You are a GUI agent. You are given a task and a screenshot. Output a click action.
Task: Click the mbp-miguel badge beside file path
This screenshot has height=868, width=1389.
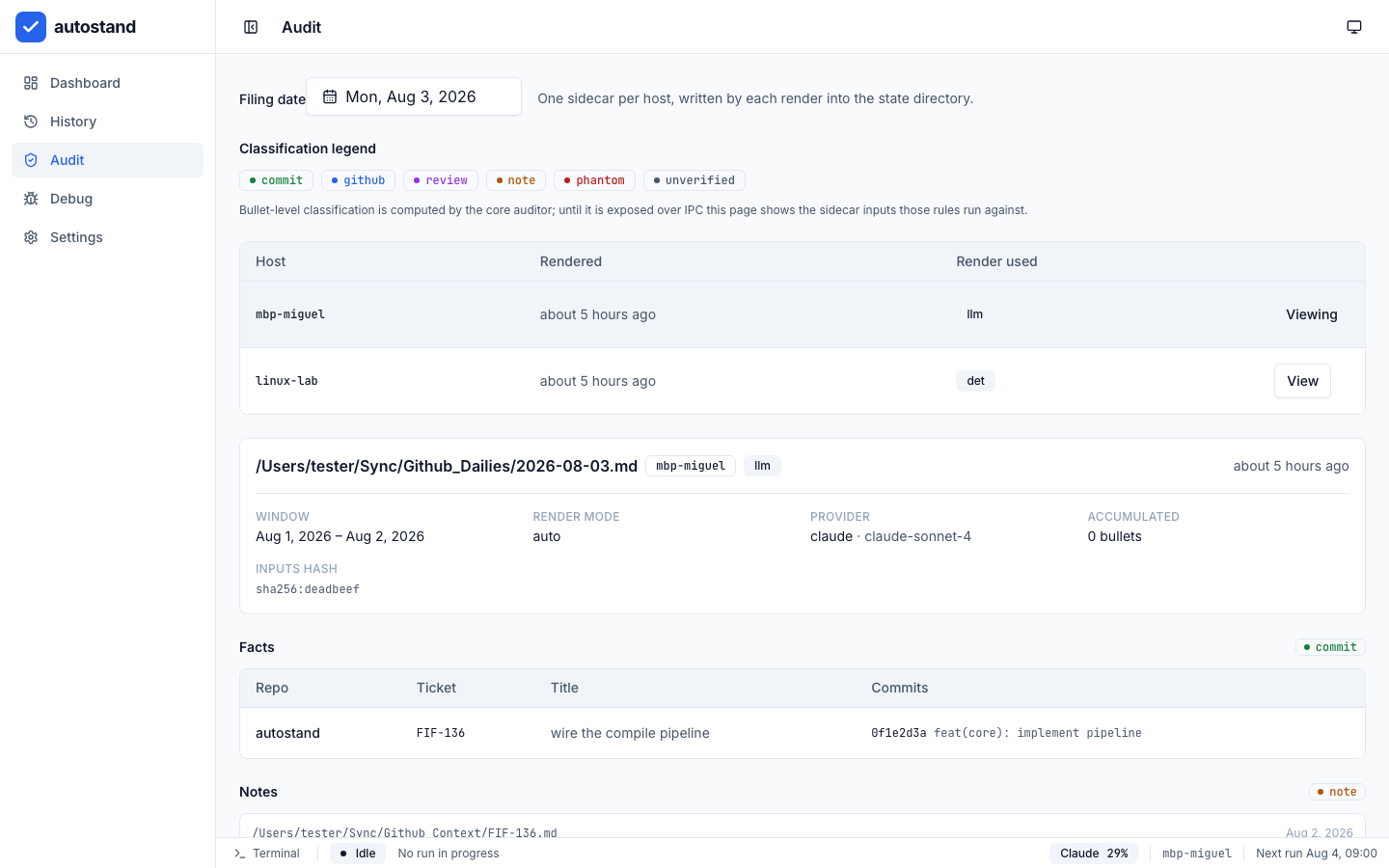(x=691, y=466)
